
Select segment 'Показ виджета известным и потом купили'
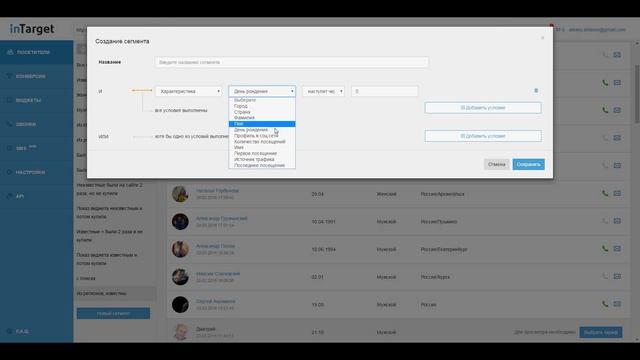107,259
